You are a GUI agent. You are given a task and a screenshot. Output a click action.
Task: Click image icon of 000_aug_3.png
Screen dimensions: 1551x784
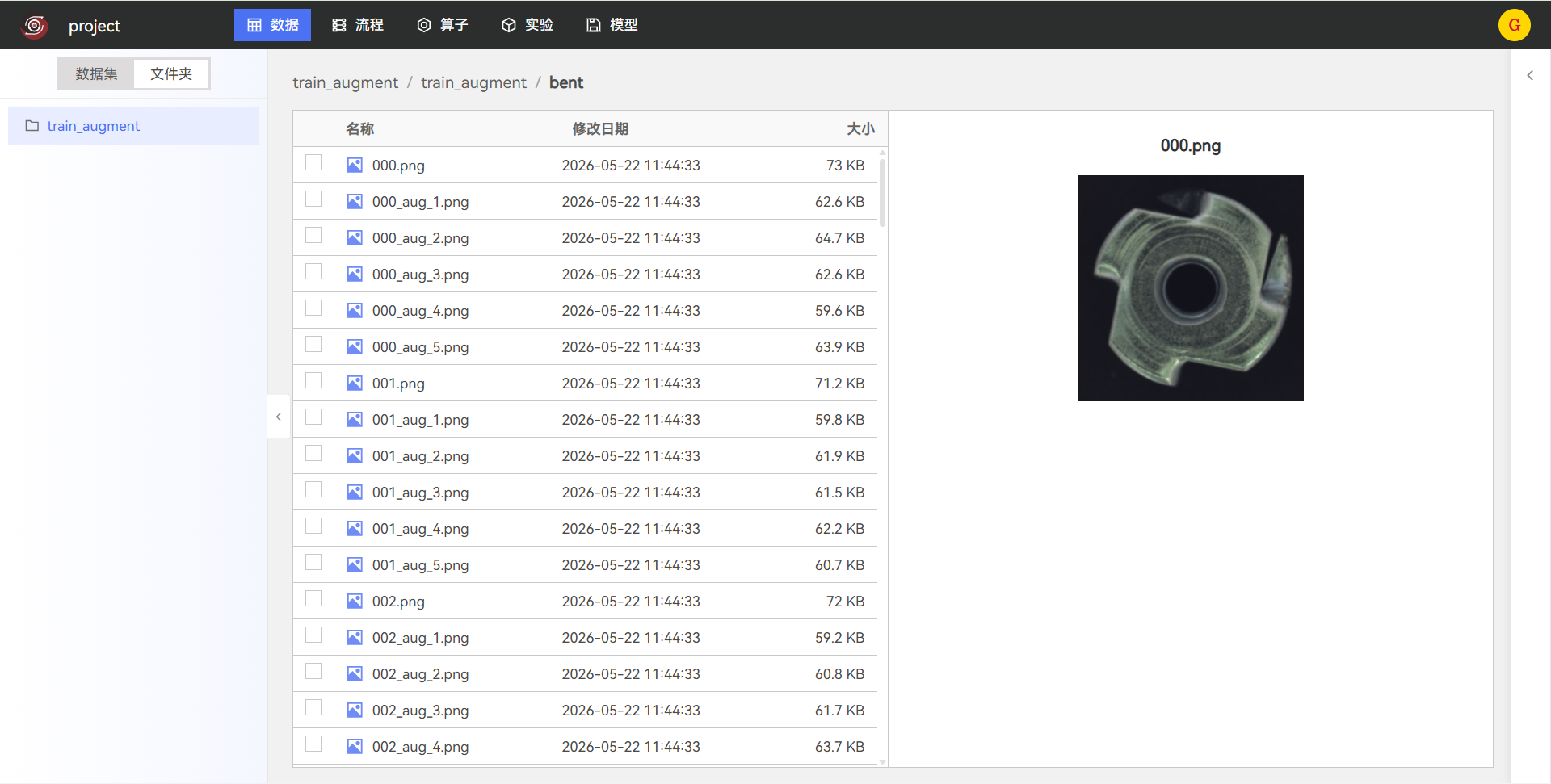[x=355, y=274]
